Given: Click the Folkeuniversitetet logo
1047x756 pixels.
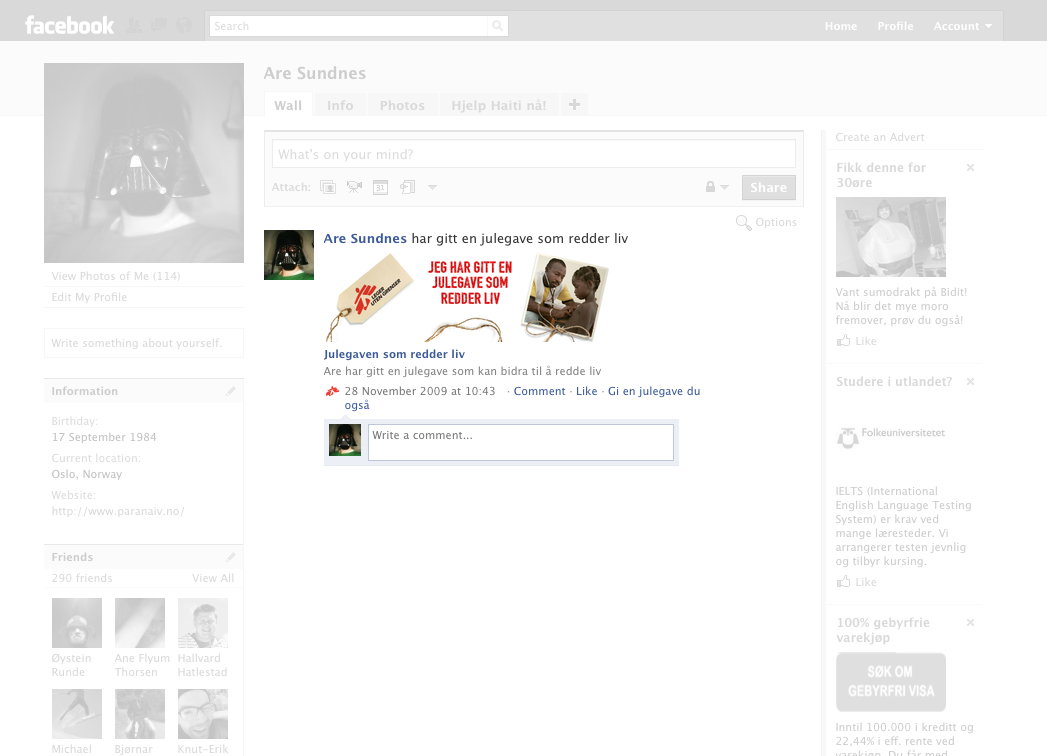Looking at the screenshot, I should coord(891,437).
